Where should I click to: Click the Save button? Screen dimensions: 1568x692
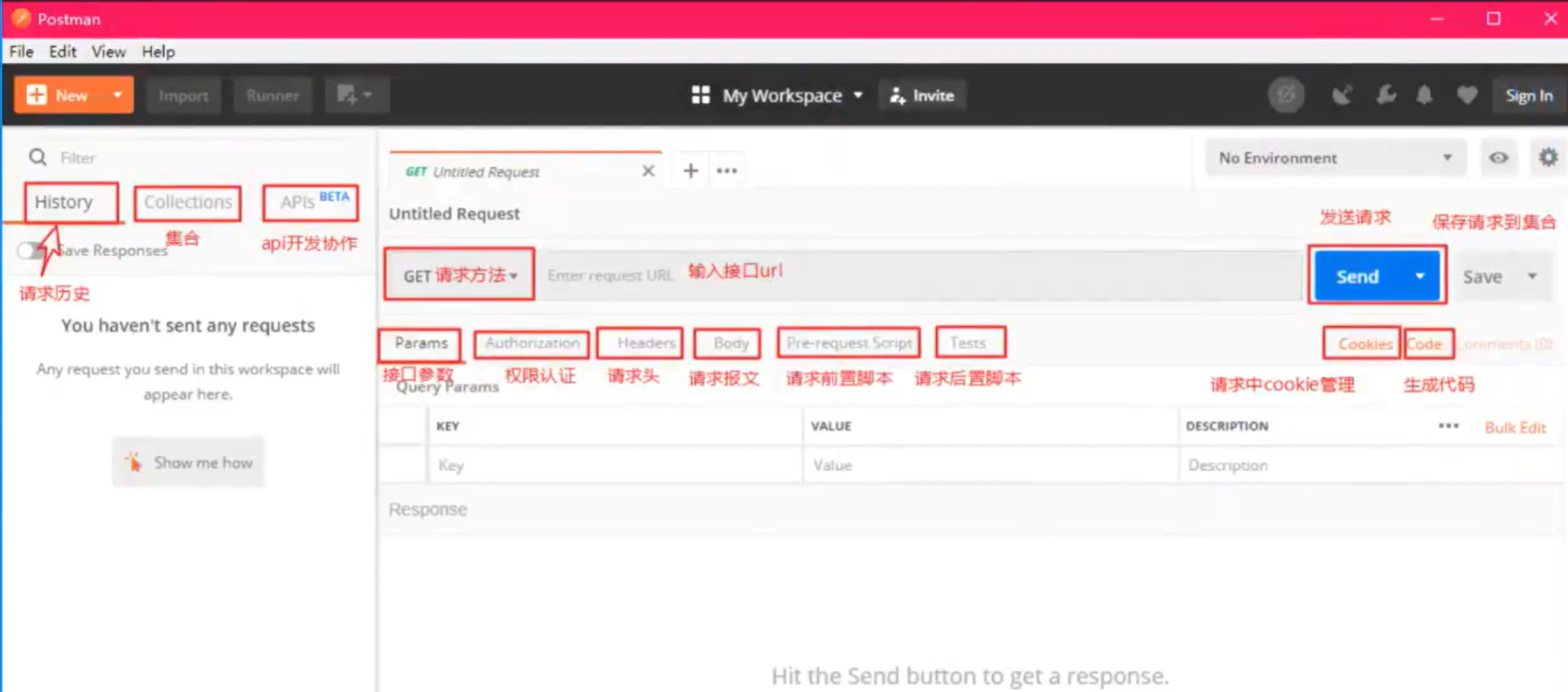(1482, 277)
